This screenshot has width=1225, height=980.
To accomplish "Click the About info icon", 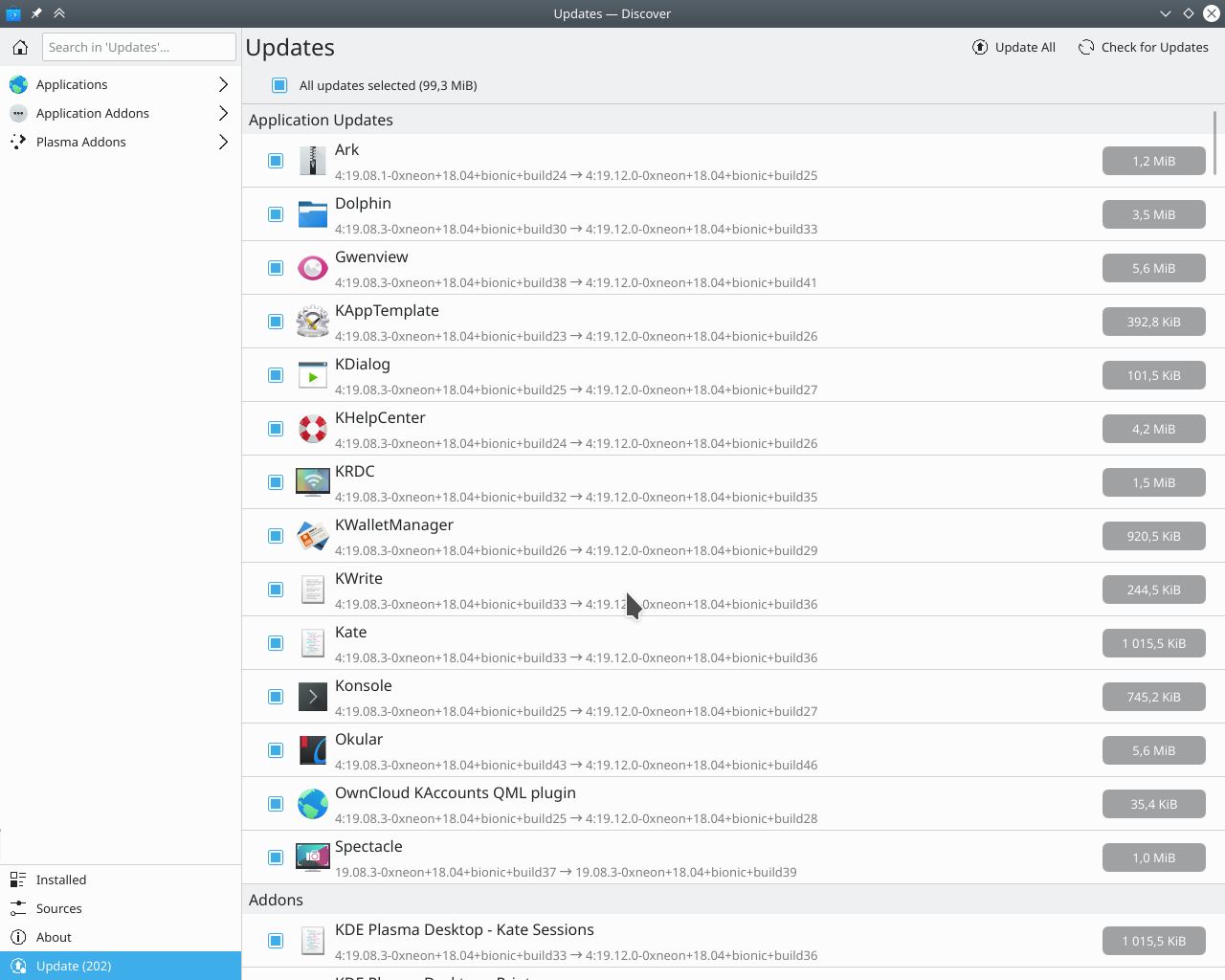I will [18, 937].
